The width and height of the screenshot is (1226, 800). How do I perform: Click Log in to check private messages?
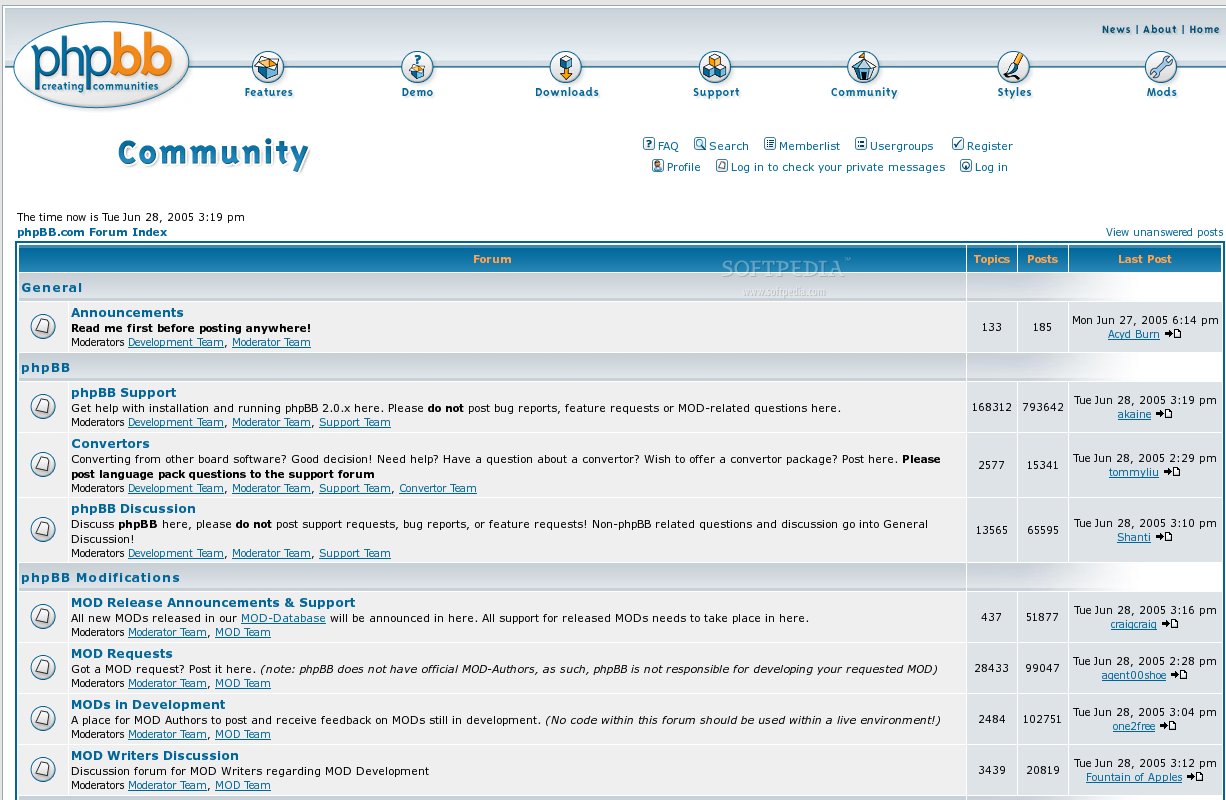pyautogui.click(x=838, y=167)
